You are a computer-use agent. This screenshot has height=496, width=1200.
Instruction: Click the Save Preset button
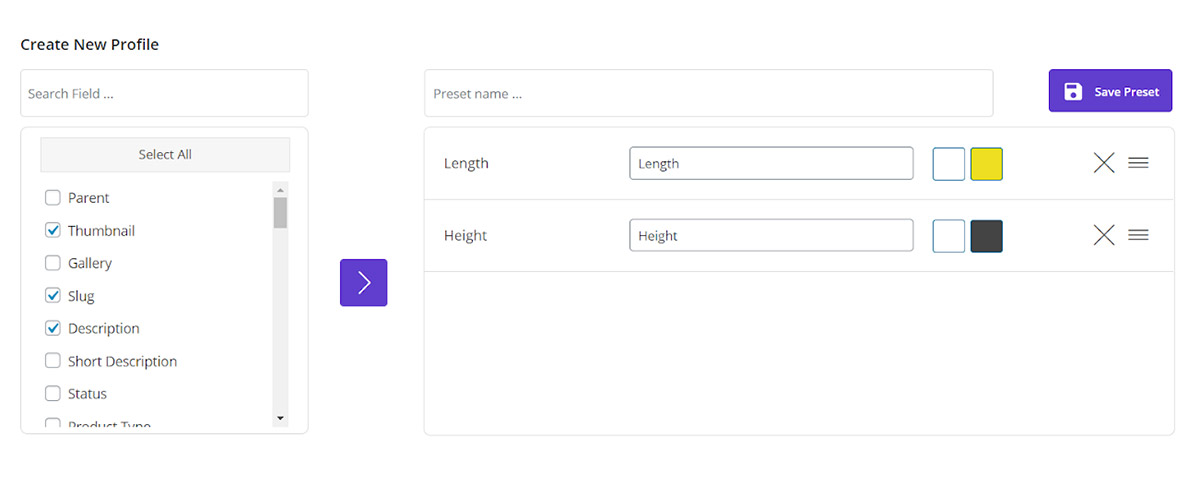coord(1110,91)
